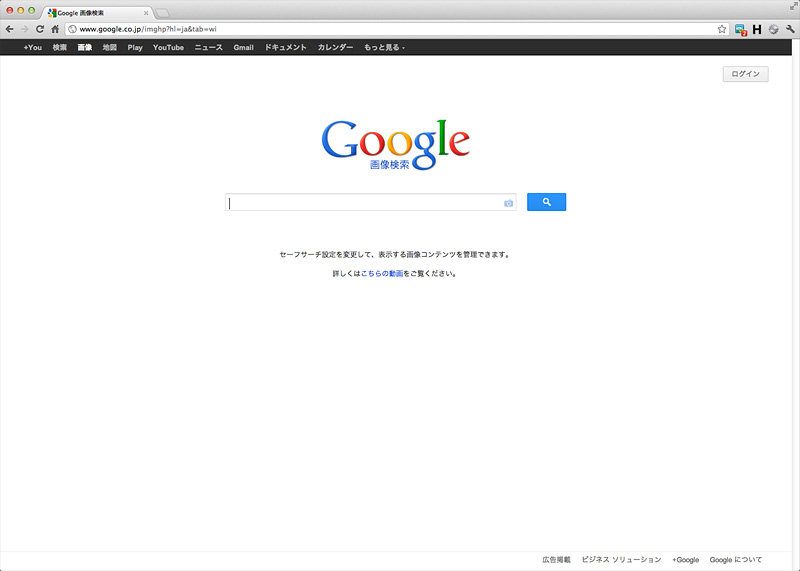This screenshot has height=571, width=800.
Task: Open 地図 in the Google bar
Action: [x=110, y=47]
